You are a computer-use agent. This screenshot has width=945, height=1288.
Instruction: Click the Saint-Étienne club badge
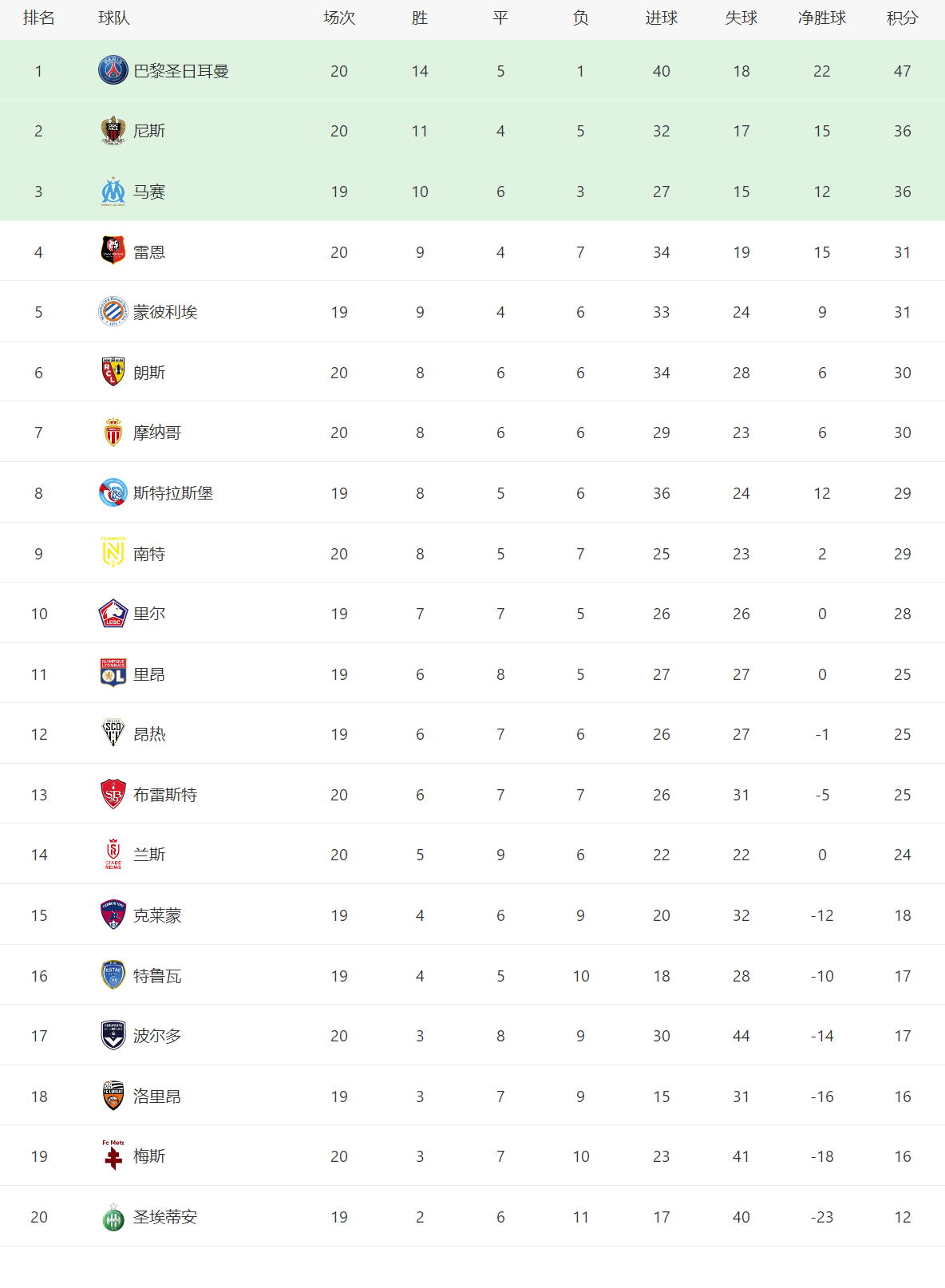click(x=113, y=1217)
